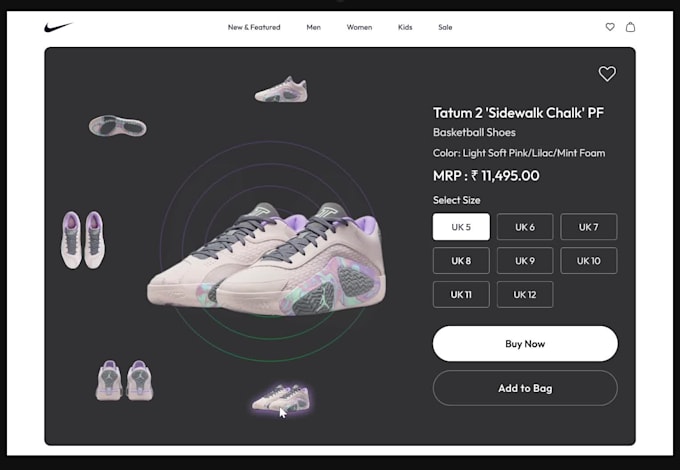Select size UK 11
The height and width of the screenshot is (470, 680).
tap(461, 294)
